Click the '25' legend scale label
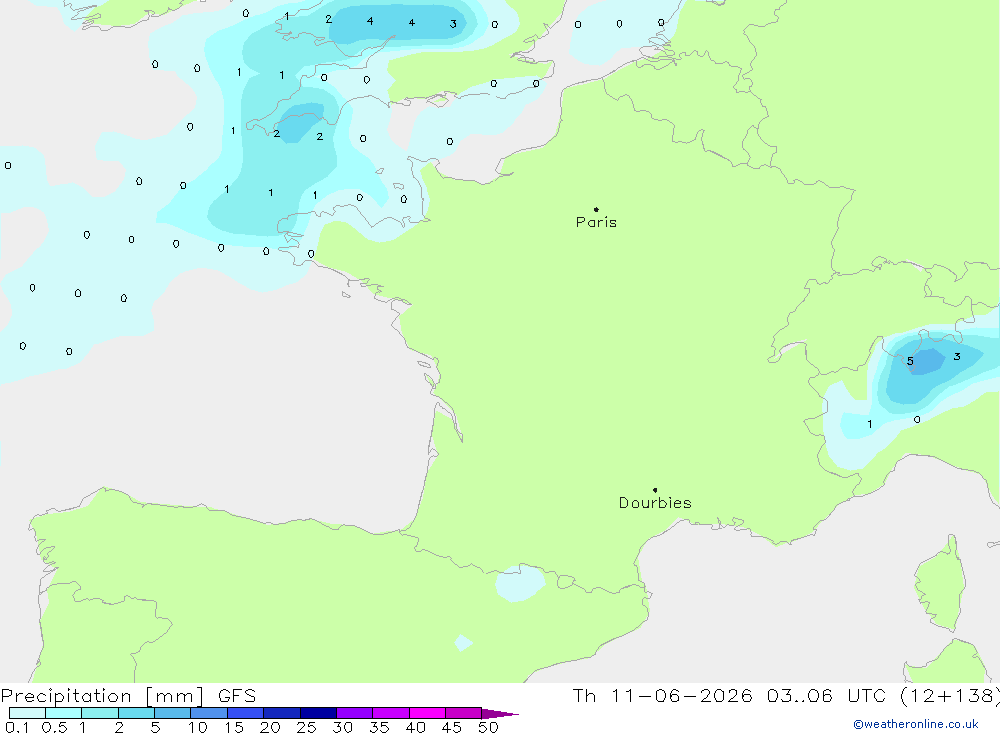Image resolution: width=1000 pixels, height=733 pixels. (306, 727)
